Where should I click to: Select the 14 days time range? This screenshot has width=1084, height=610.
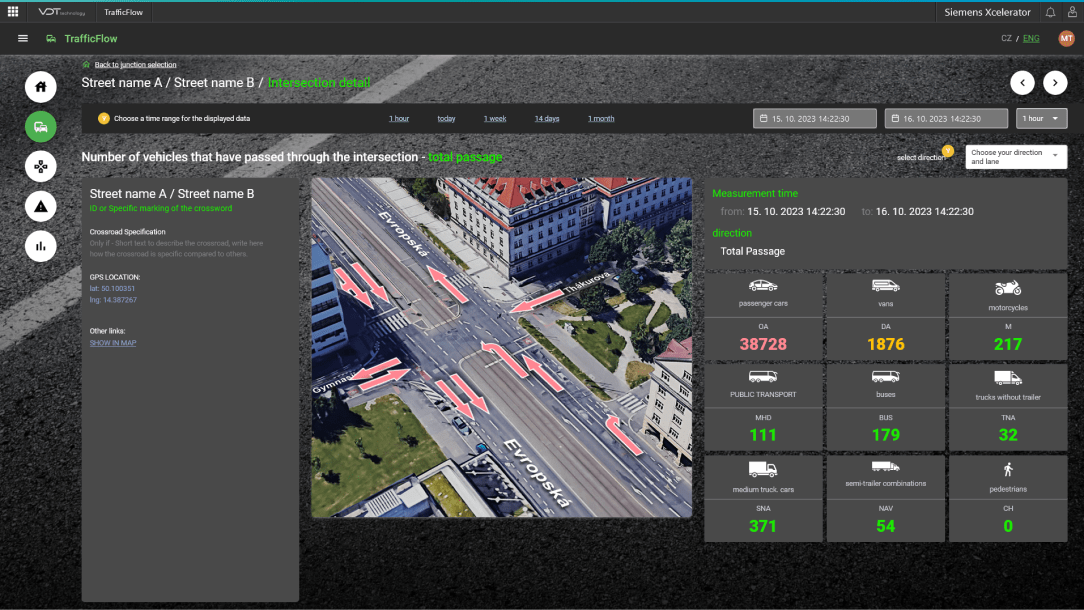click(x=547, y=118)
